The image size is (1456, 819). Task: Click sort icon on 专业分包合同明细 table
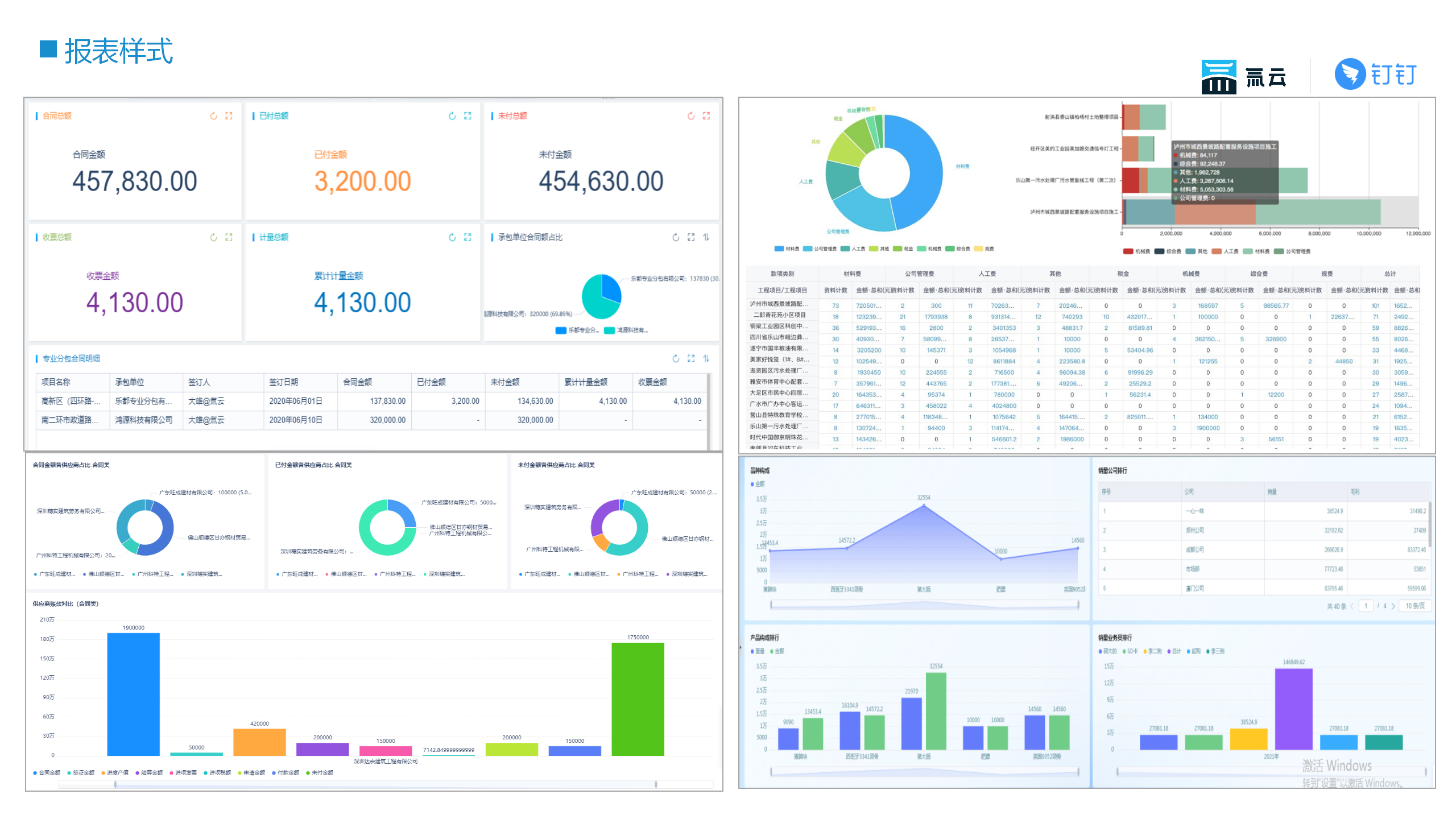706,358
